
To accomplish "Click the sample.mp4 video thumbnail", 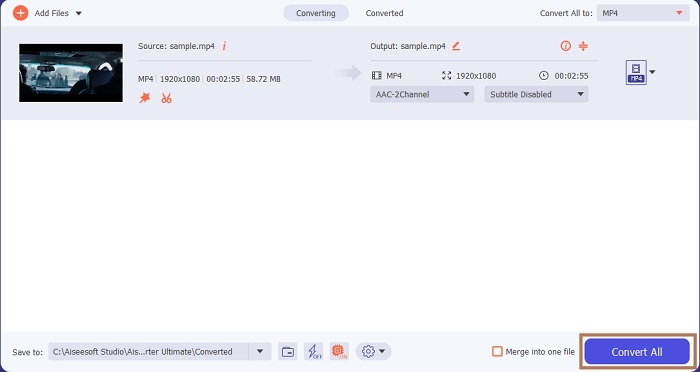I will point(71,73).
